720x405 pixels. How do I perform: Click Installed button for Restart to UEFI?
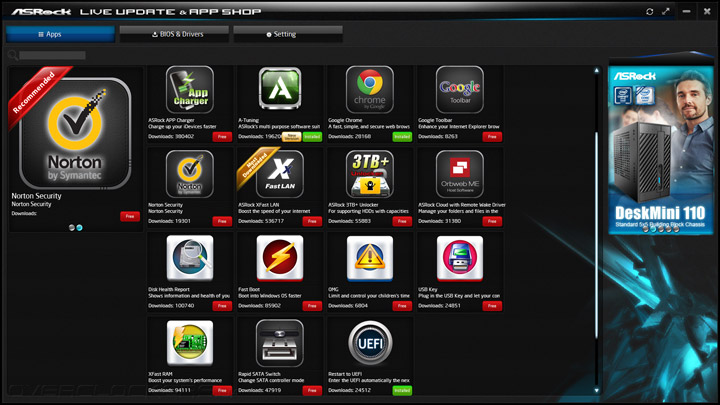(x=402, y=390)
